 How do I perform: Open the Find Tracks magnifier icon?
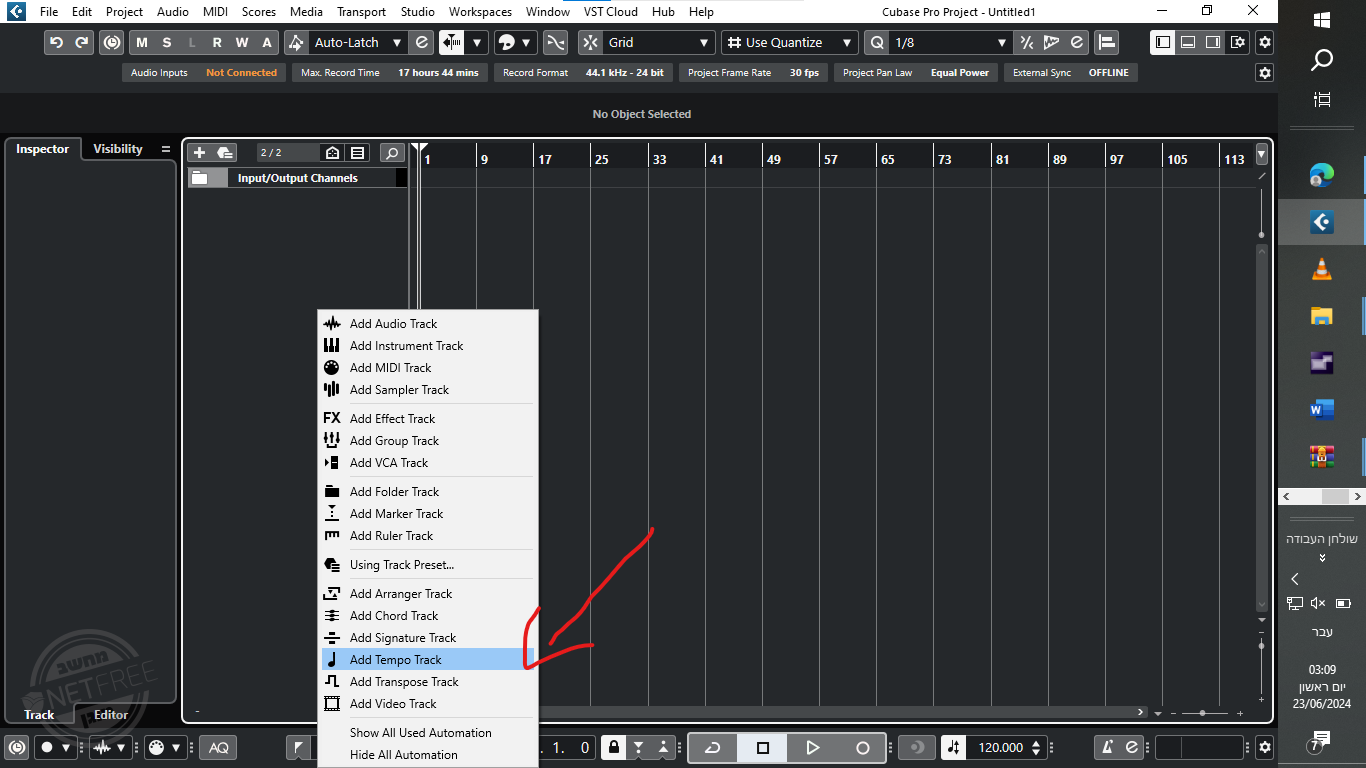pos(392,152)
